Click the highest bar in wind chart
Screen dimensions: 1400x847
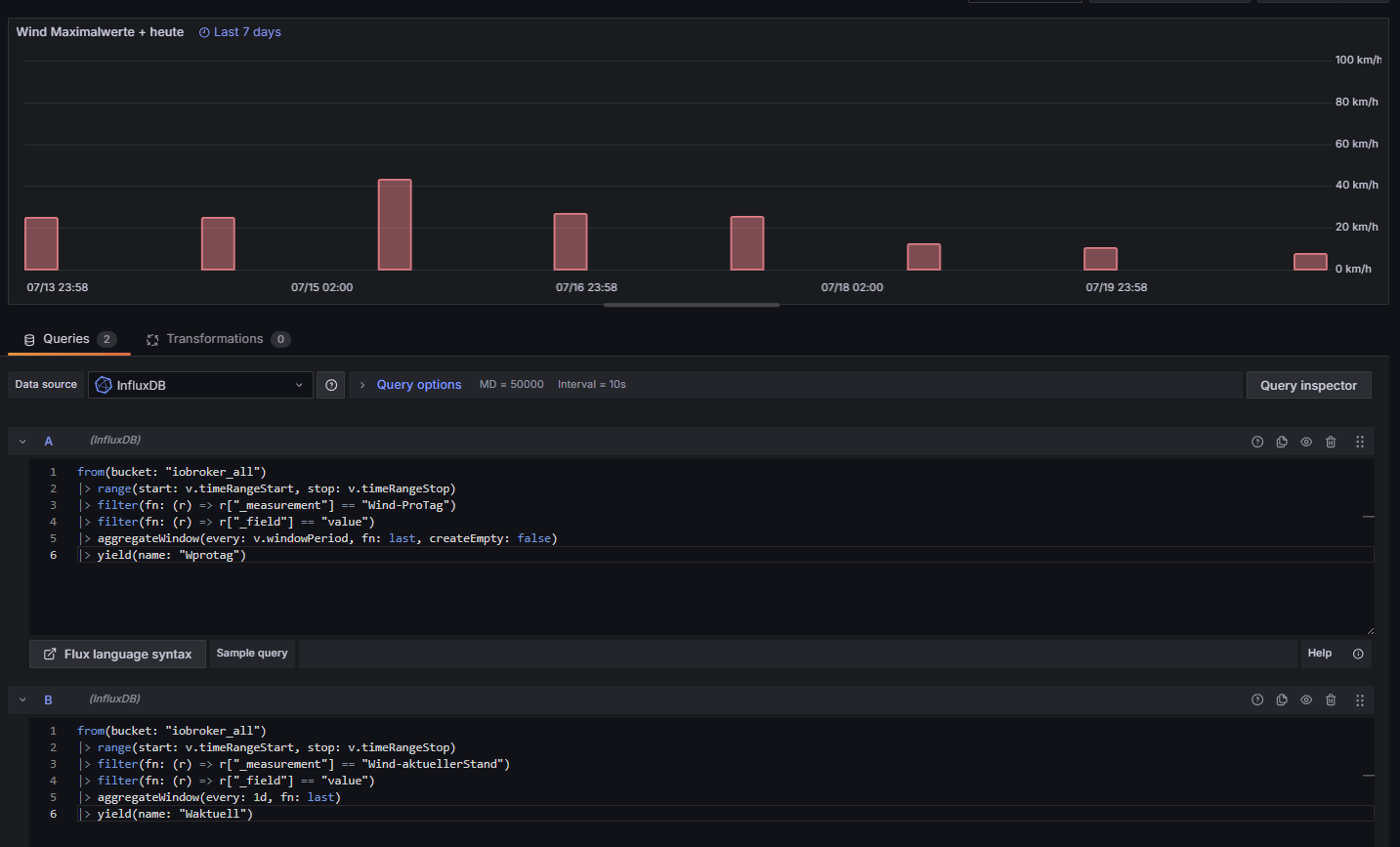click(395, 225)
